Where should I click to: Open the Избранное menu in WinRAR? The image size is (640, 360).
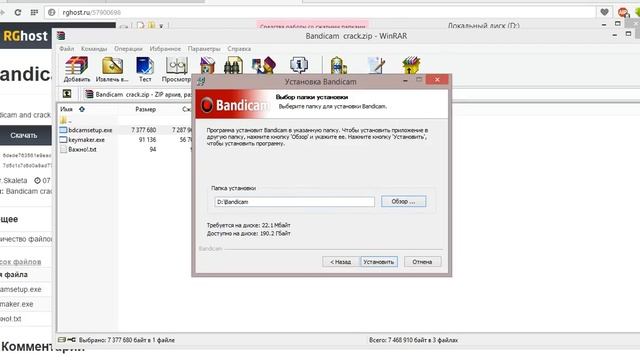click(x=165, y=49)
